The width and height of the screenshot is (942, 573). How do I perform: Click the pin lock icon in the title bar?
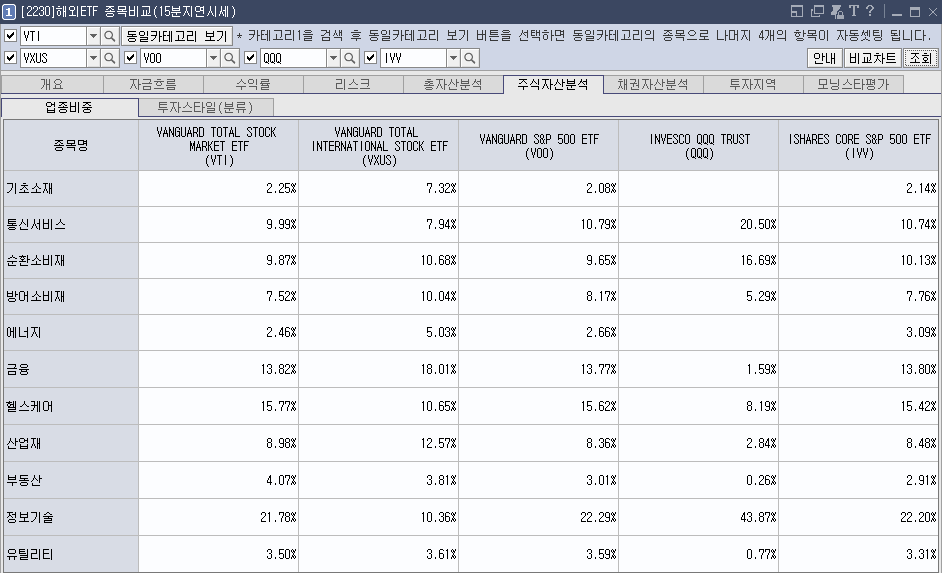pyautogui.click(x=837, y=11)
